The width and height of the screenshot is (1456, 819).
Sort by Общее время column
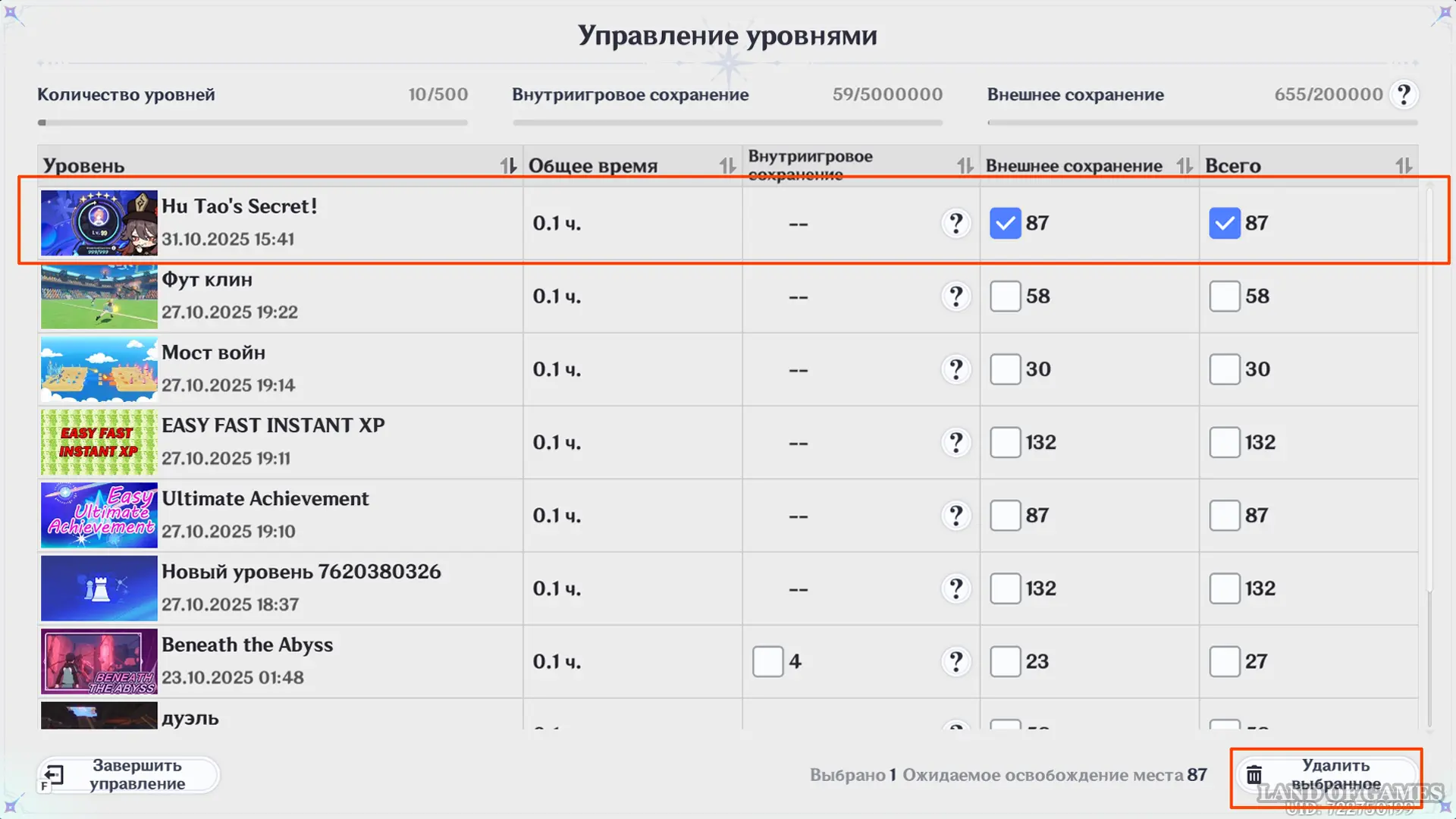pyautogui.click(x=727, y=165)
